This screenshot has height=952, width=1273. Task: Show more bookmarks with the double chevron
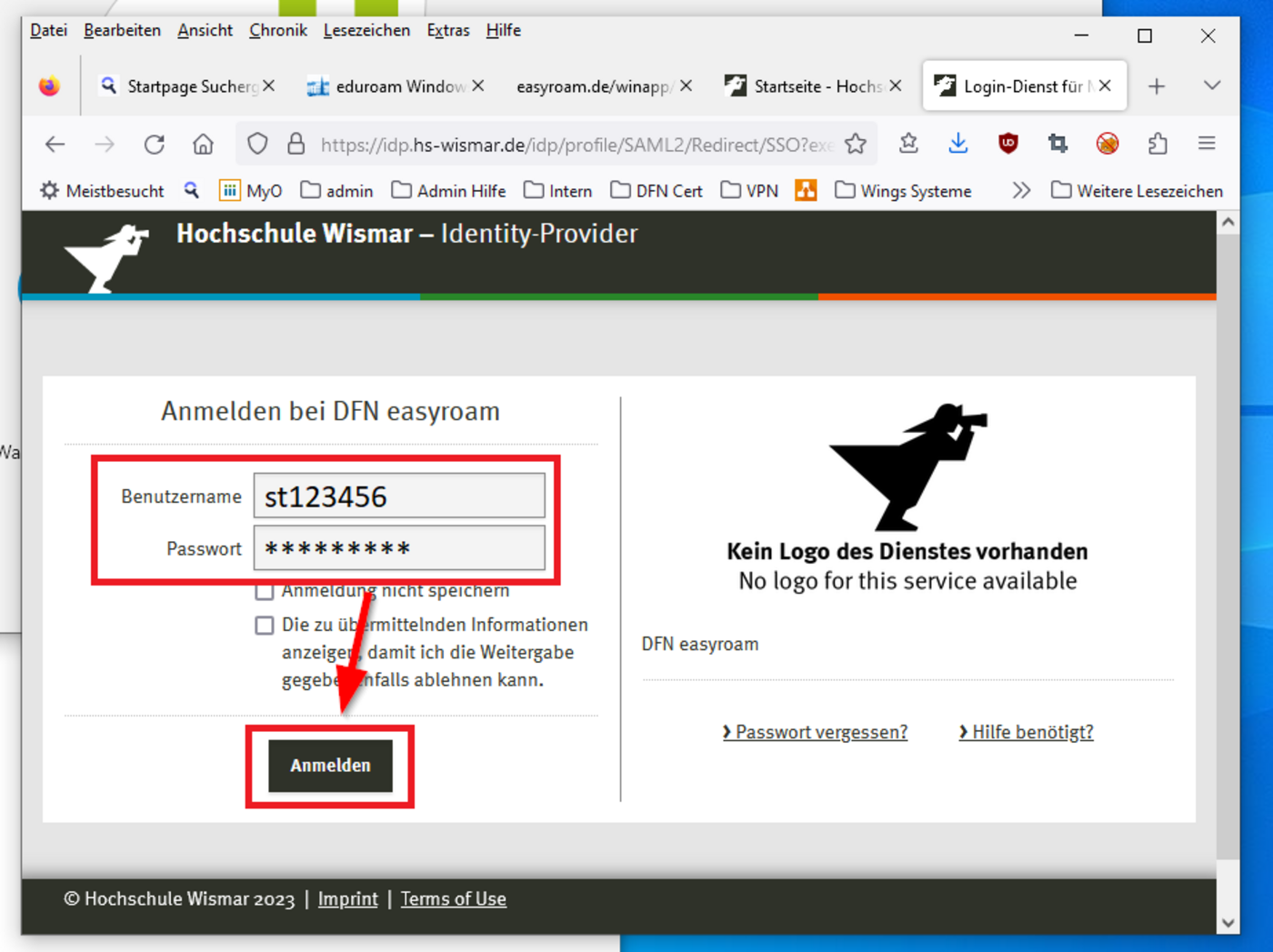1021,191
